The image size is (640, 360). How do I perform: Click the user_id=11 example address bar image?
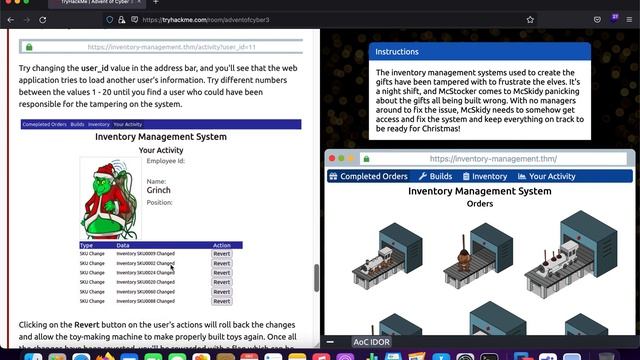(x=161, y=47)
